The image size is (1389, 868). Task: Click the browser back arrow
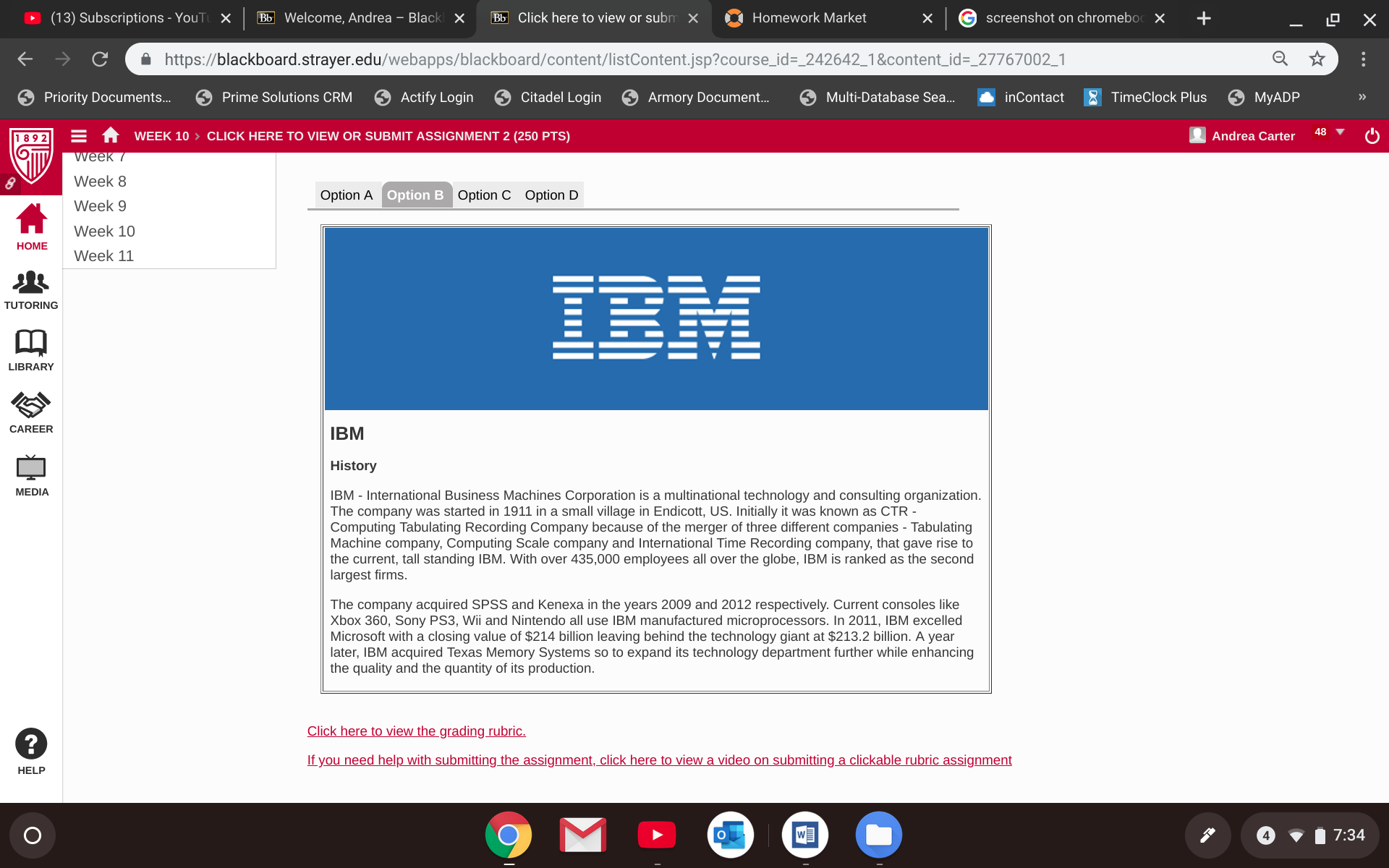(x=25, y=59)
